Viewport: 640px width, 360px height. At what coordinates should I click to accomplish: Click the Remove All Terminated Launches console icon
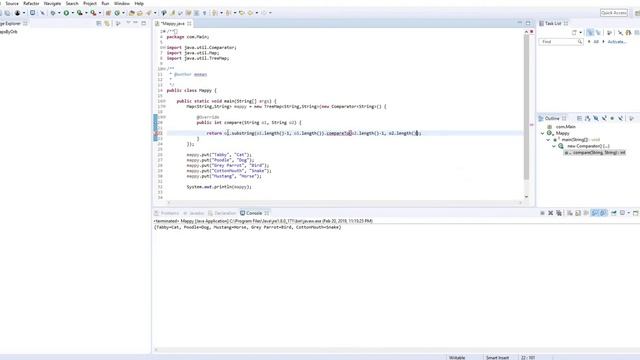coord(559,213)
